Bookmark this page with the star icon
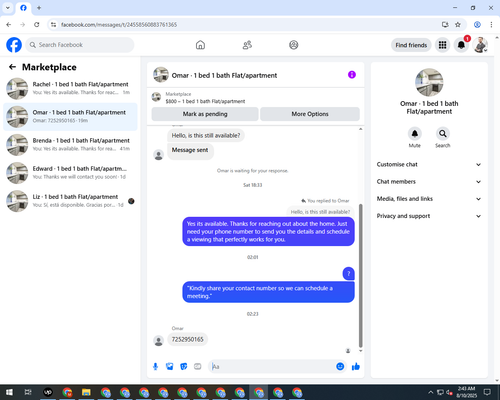500x400 pixels. (x=458, y=25)
